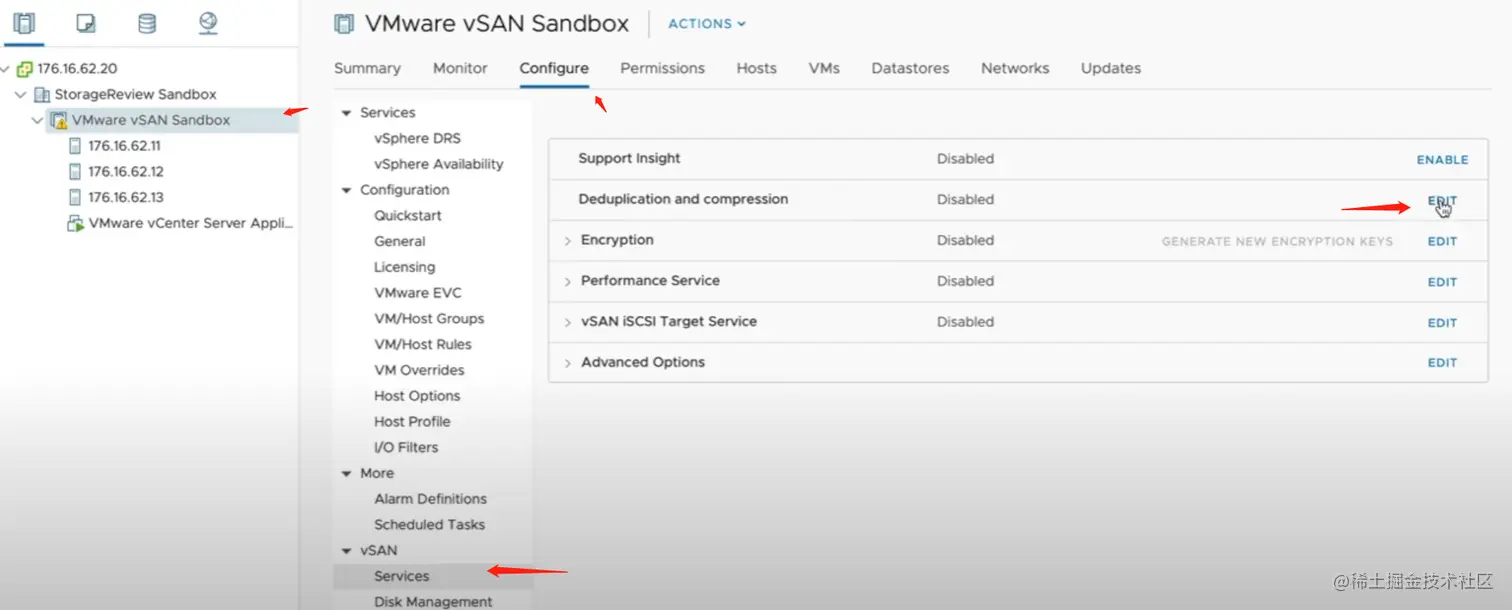This screenshot has height=610, width=1512.
Task: Go to the Datastores tab
Action: click(910, 68)
